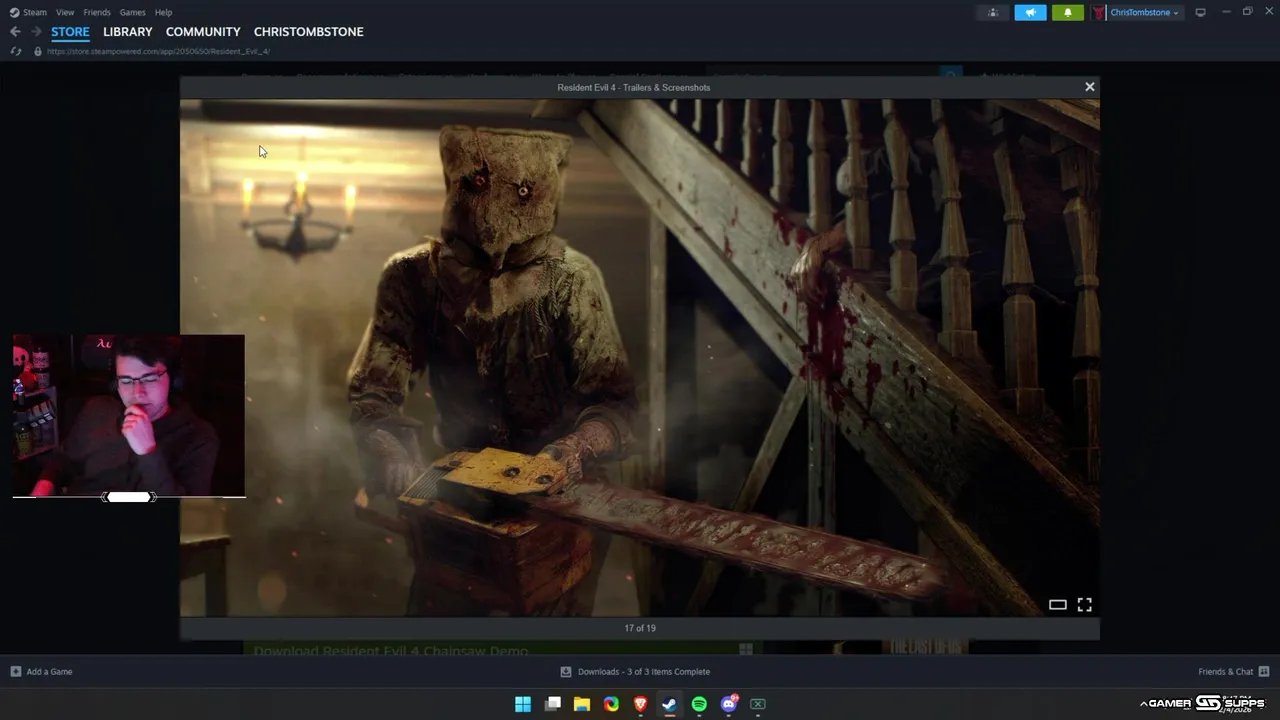1280x720 pixels.
Task: Click the Download Resident Evil 4 Chainsaw Demo link
Action: point(391,651)
